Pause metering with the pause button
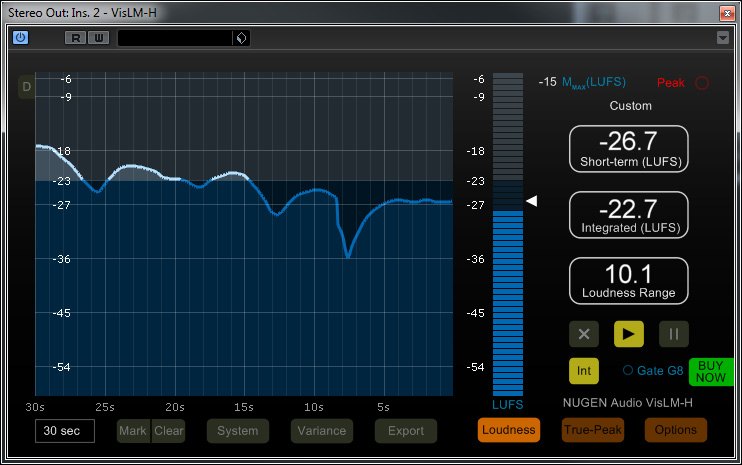Image resolution: width=742 pixels, height=465 pixels. [674, 334]
